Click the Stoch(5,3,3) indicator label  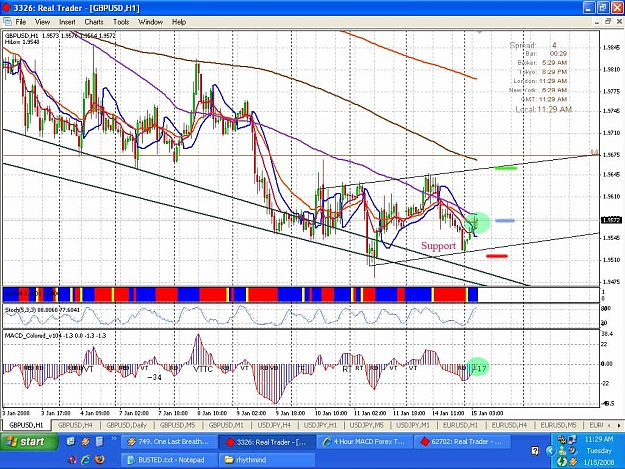pos(42,310)
